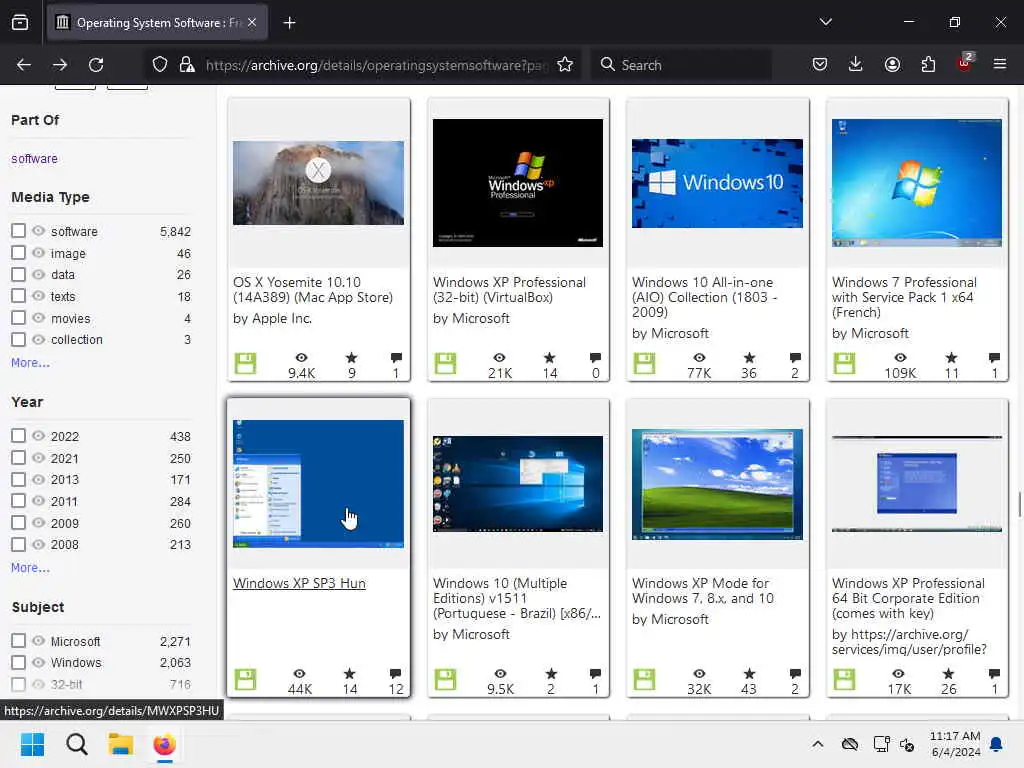Open Windows XP Mode for Windows 7 title

(x=703, y=590)
